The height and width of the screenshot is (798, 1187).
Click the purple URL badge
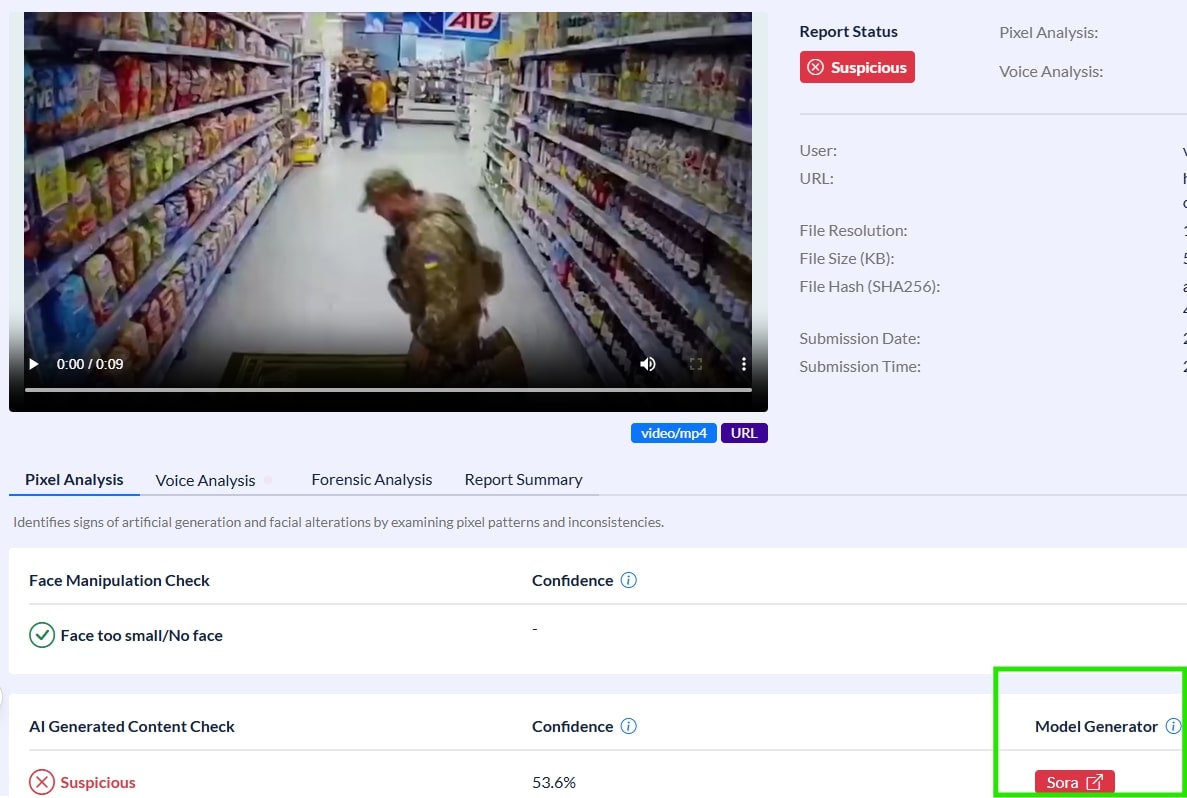[744, 433]
